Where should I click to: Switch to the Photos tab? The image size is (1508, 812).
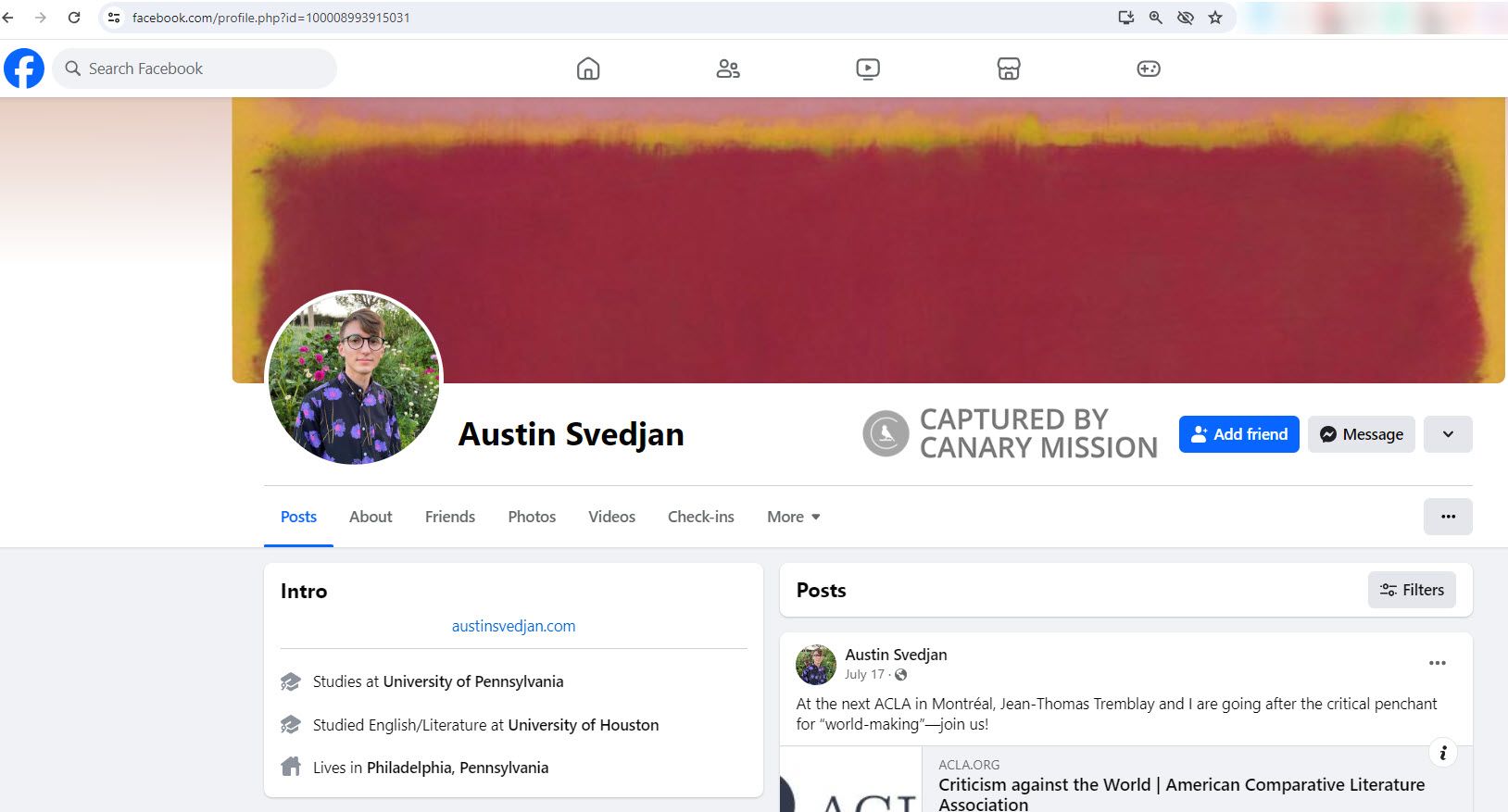click(532, 517)
